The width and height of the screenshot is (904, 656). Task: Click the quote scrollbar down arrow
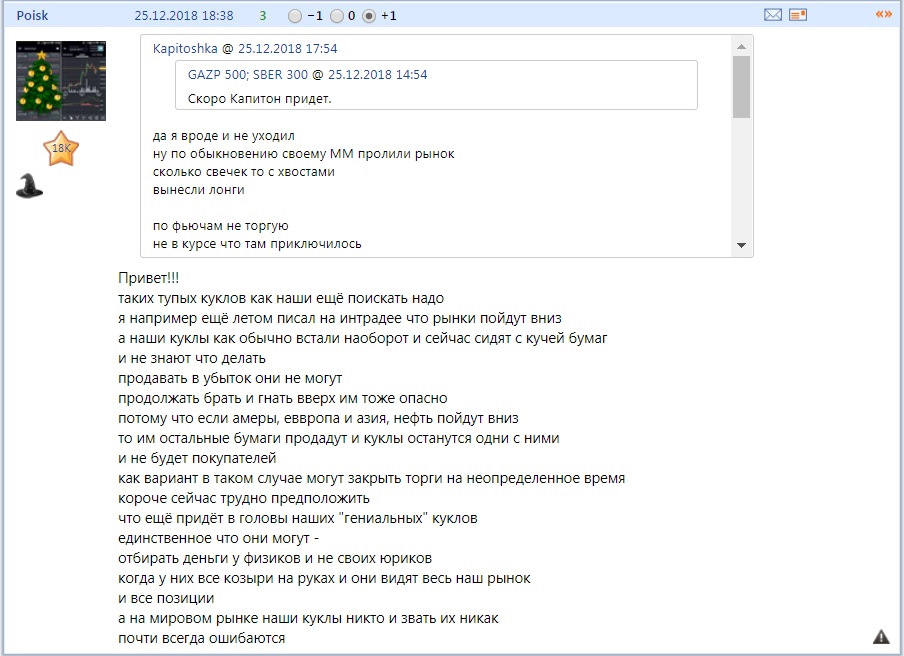(741, 245)
